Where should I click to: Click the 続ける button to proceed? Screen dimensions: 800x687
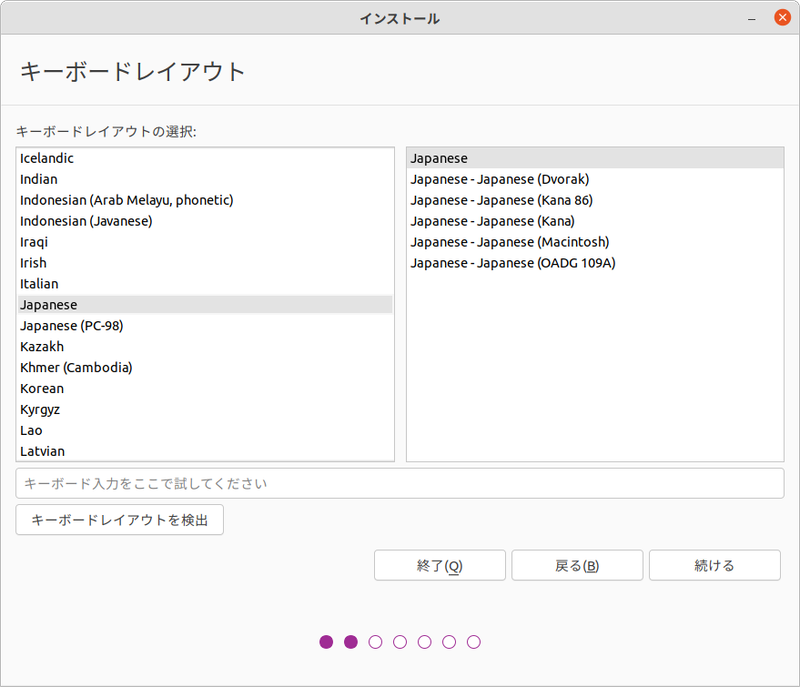tap(714, 565)
